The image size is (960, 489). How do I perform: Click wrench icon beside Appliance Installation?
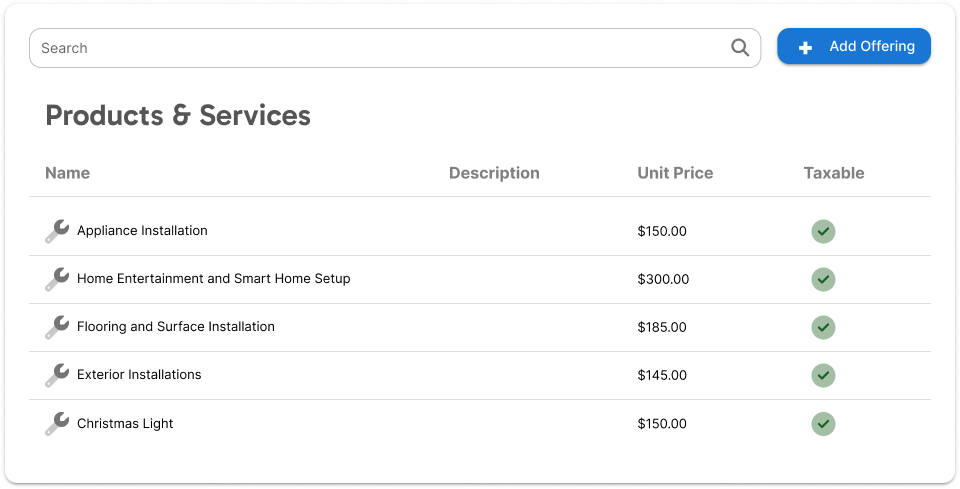[57, 231]
